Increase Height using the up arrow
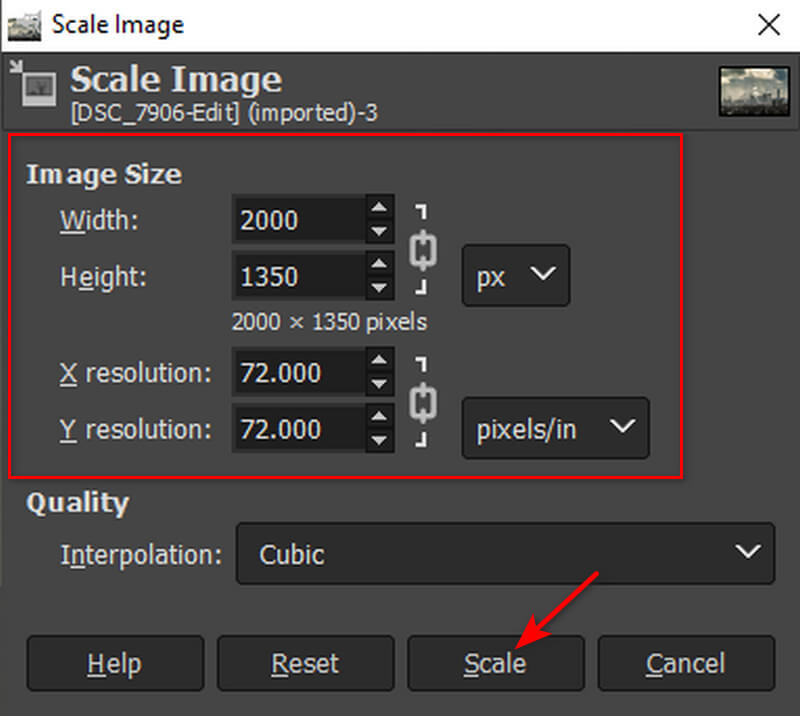Screen dimensions: 800x716 [378, 263]
